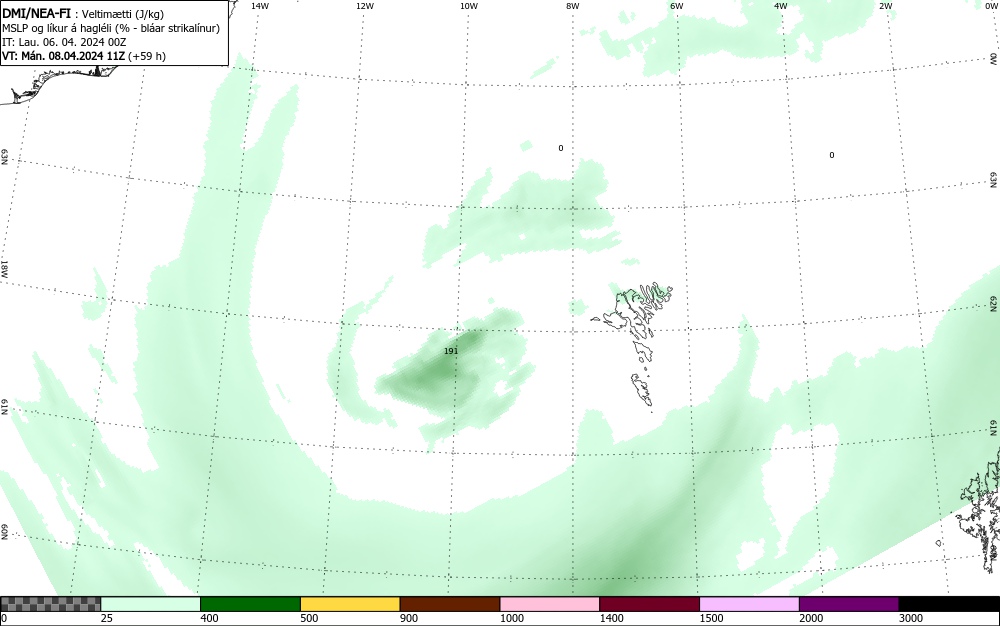Click the lavender 1500-2000 legend swatch
1000x626 pixels.
pyautogui.click(x=749, y=604)
